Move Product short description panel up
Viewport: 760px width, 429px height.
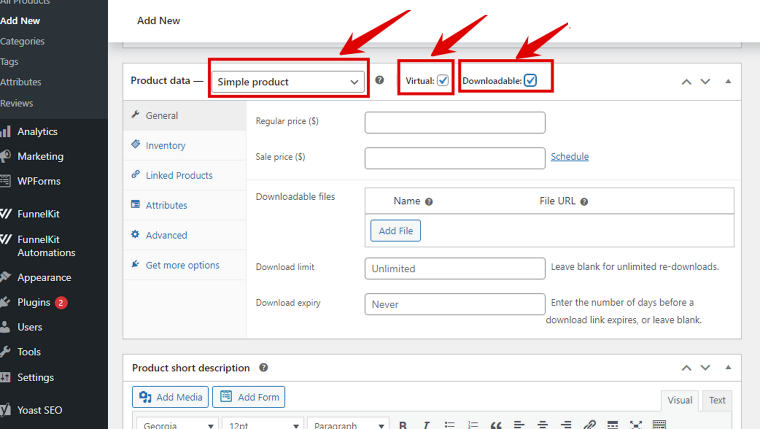[686, 368]
